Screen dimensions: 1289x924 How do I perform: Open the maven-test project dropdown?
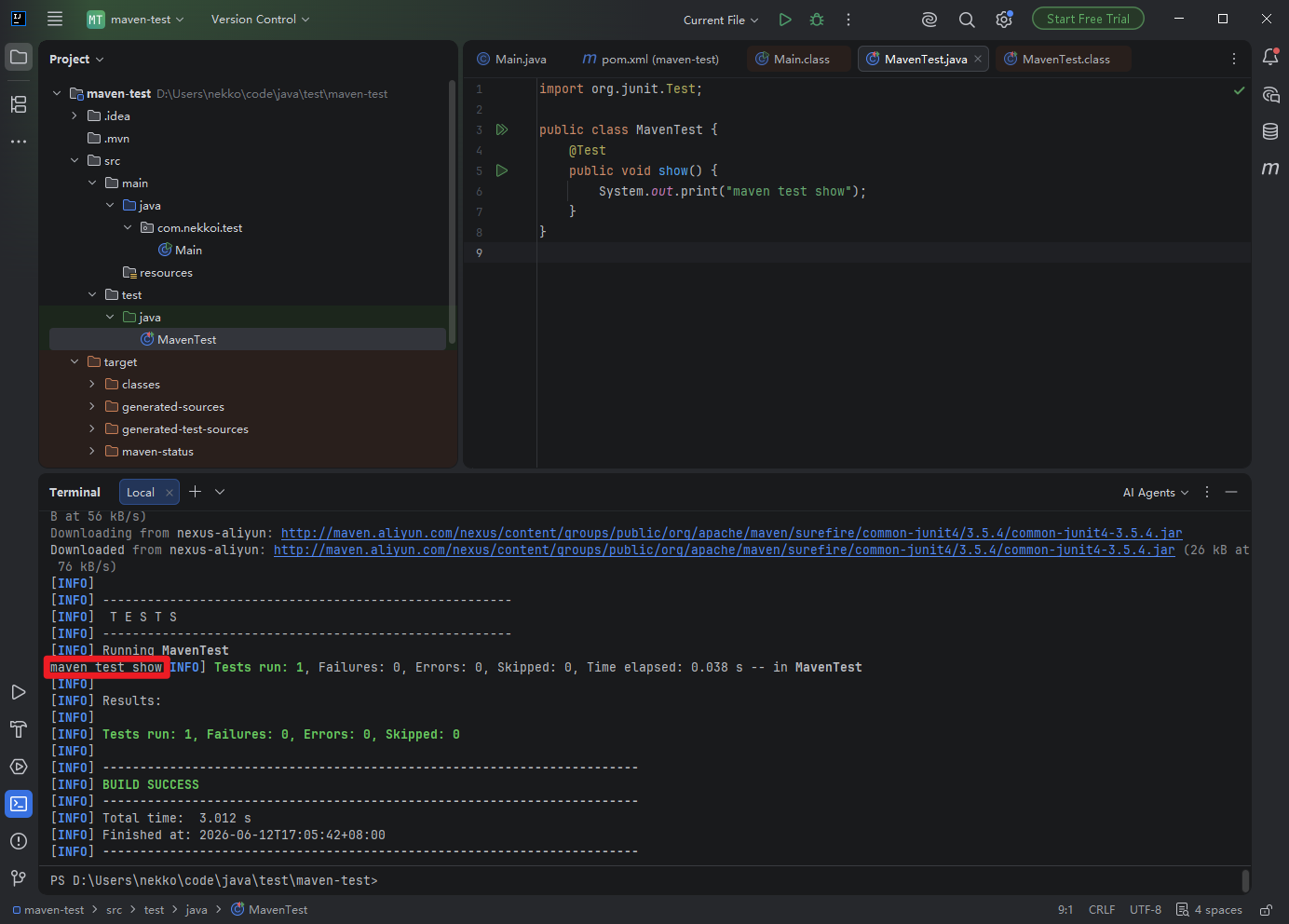click(136, 19)
